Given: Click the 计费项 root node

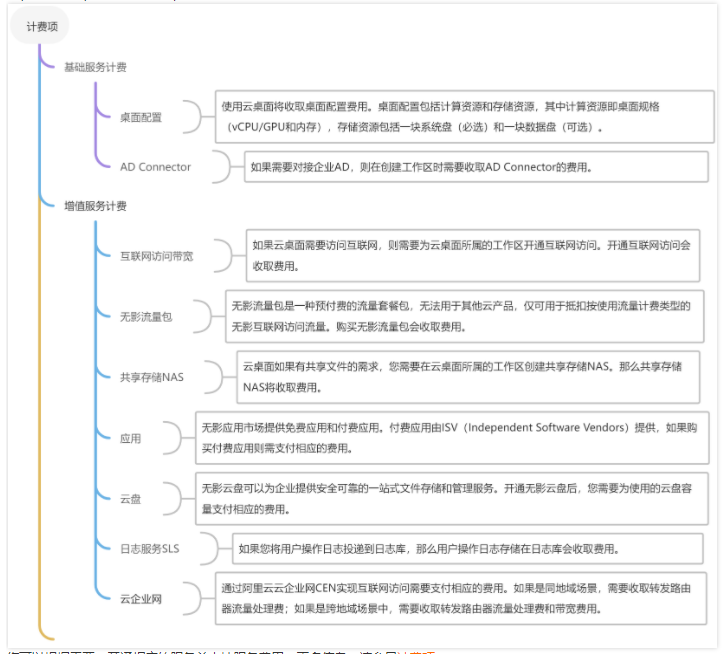Looking at the screenshot, I should pyautogui.click(x=40, y=26).
